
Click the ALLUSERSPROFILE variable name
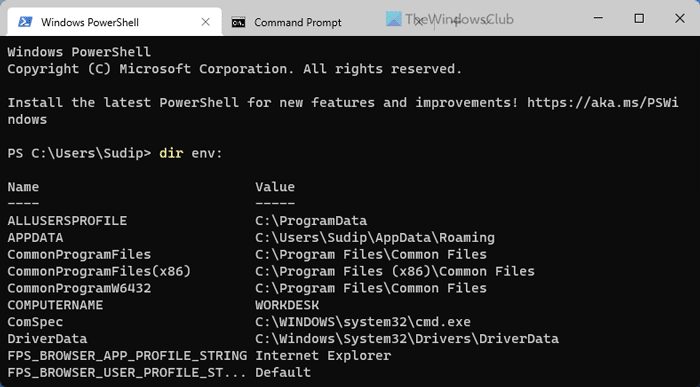click(x=67, y=221)
